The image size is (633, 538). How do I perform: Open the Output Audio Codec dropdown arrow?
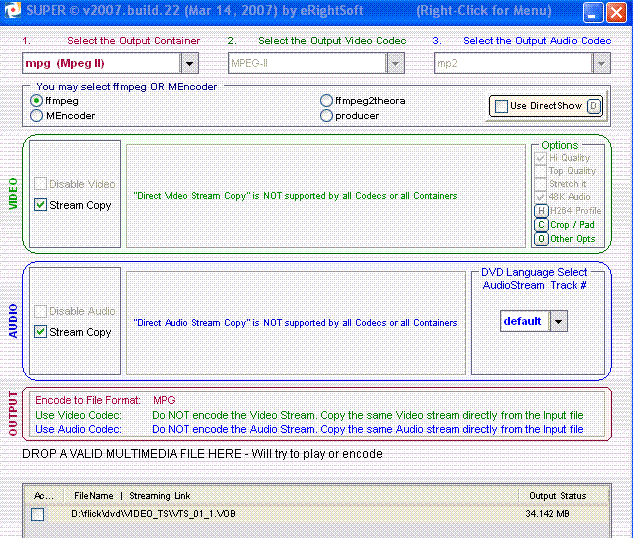601,63
